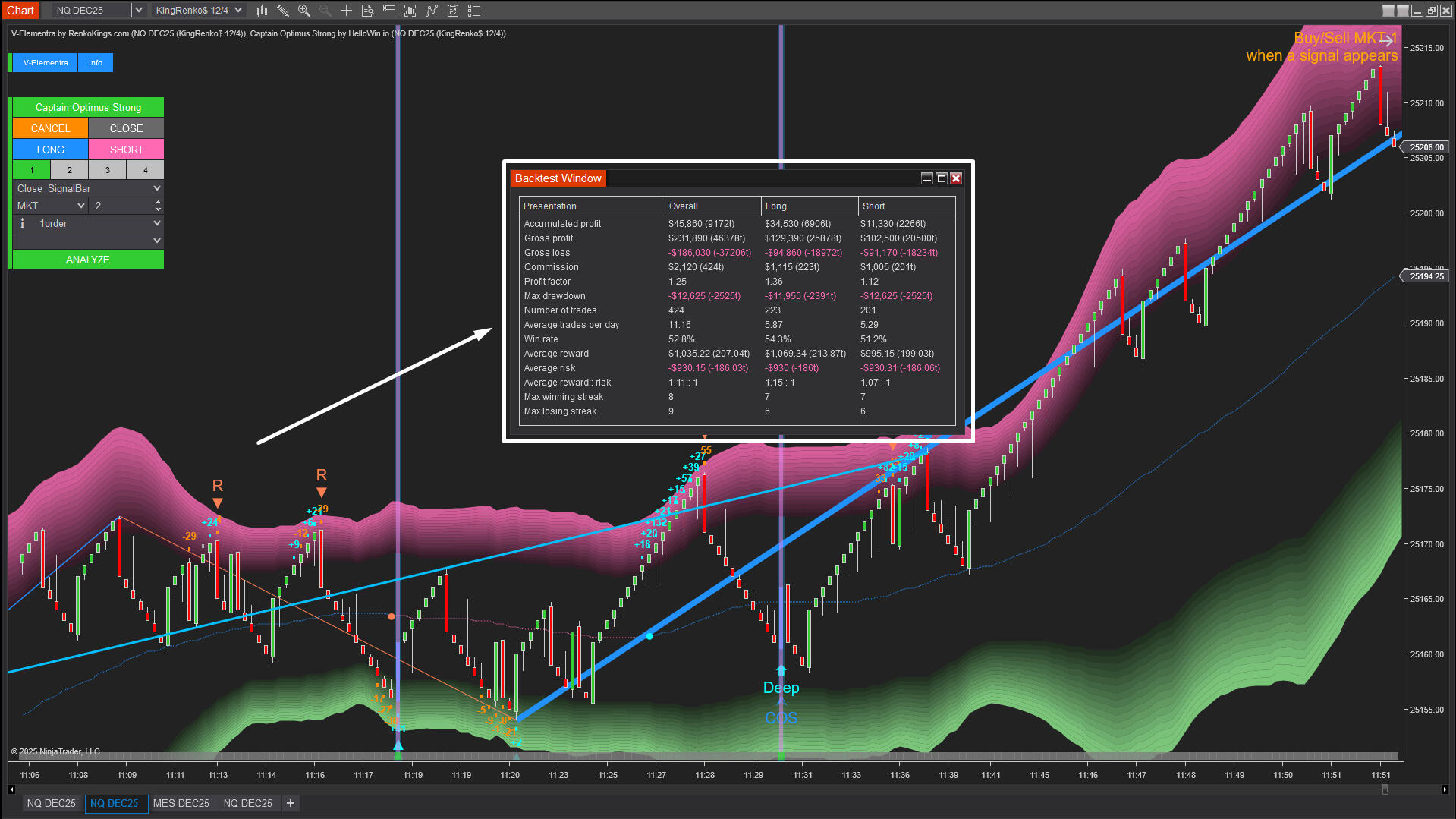
Task: Open the bar type candlestick icon
Action: 262,11
